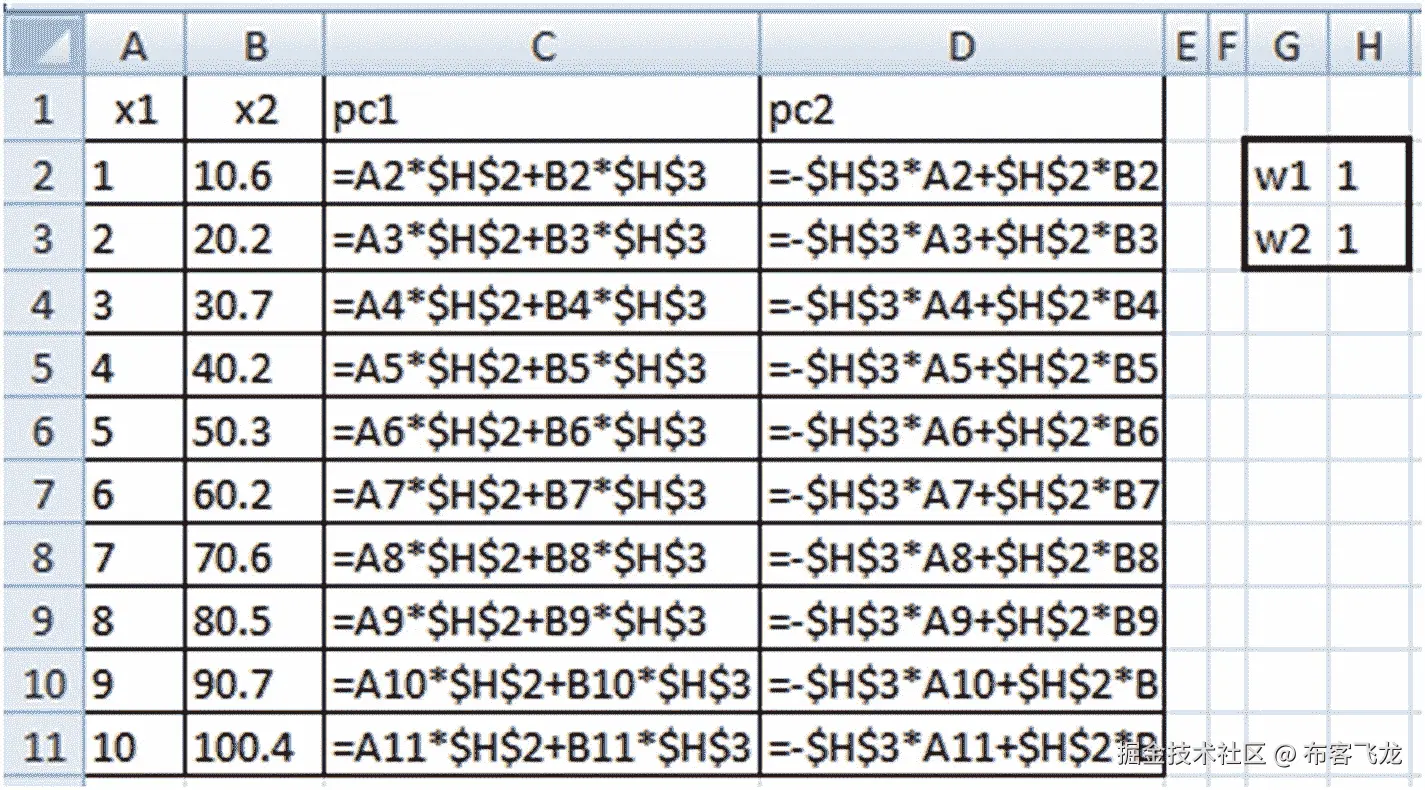Screen dimensions: 1425x790
Task: Select row 11 header
Action: coord(44,748)
